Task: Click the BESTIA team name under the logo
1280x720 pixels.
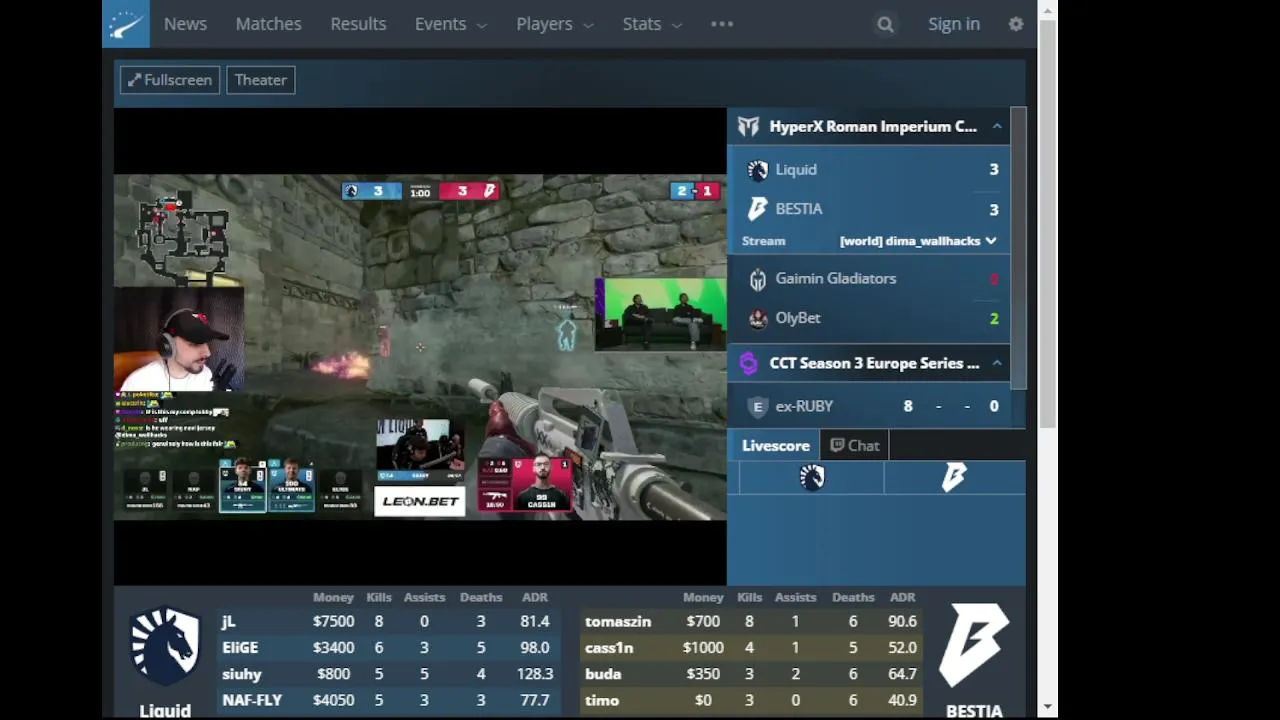Action: pyautogui.click(x=974, y=711)
